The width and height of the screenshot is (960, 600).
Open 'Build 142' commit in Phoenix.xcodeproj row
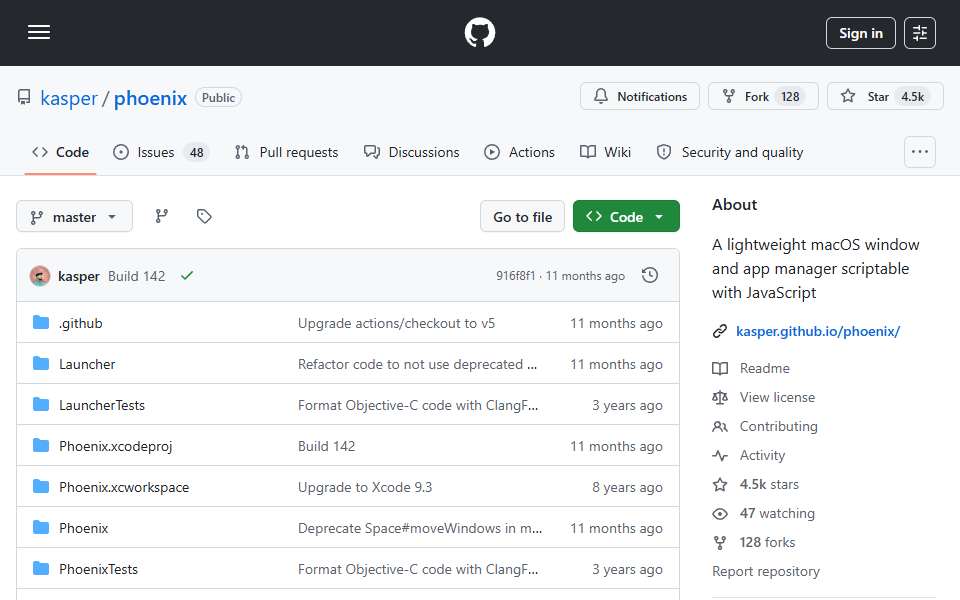point(326,446)
